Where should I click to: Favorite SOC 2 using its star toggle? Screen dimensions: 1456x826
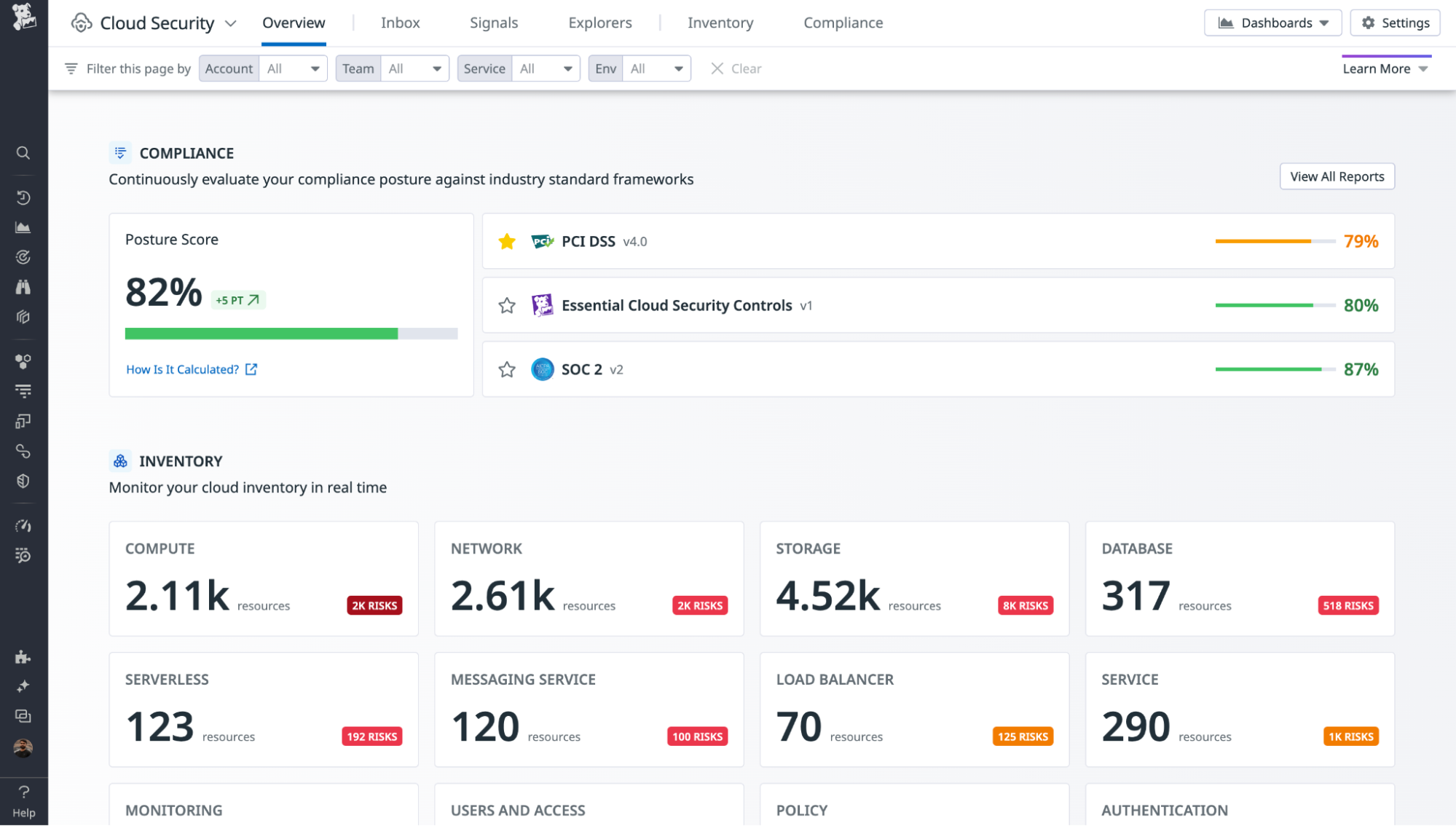(x=506, y=369)
